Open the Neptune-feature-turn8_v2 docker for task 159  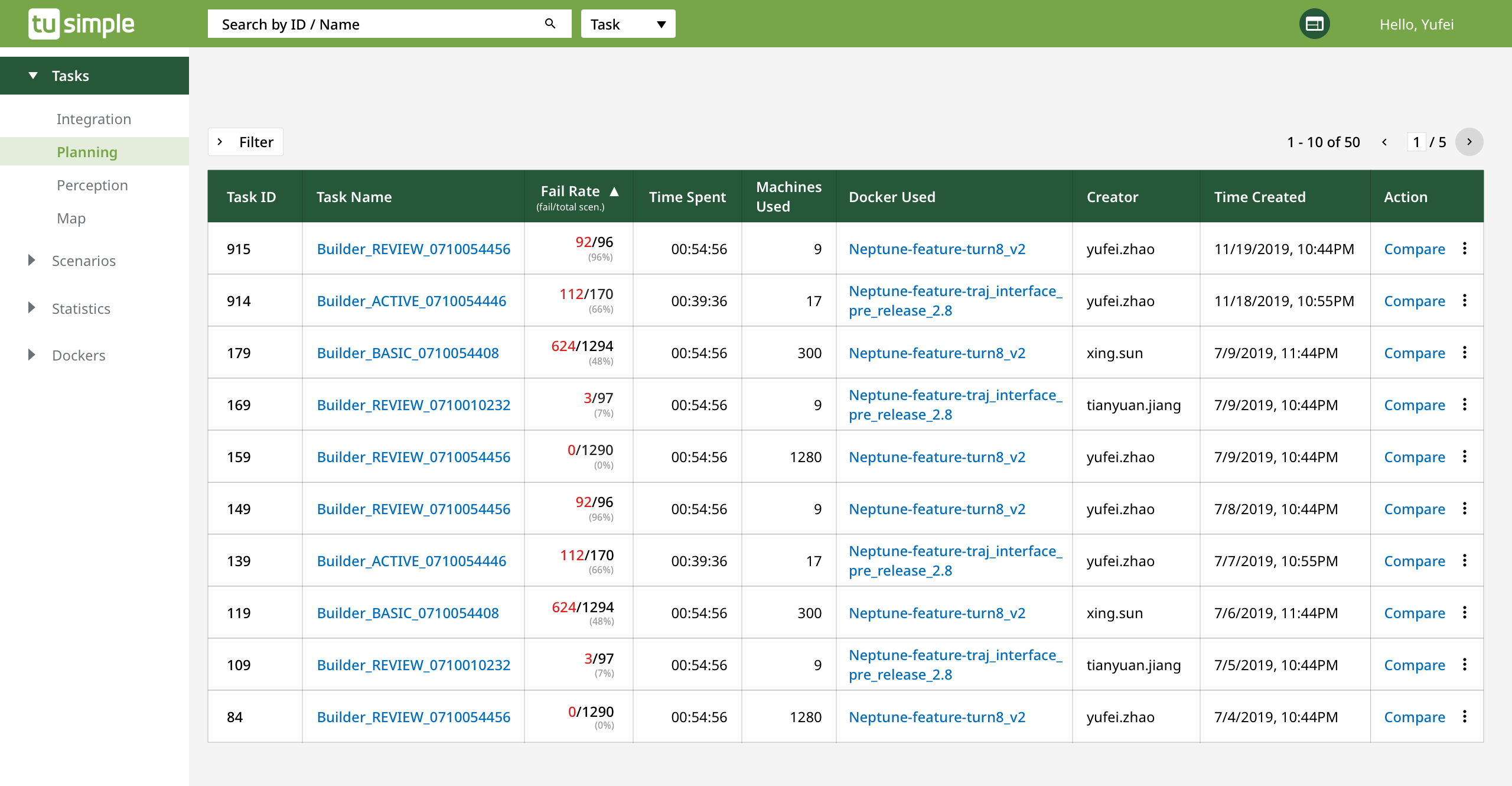[937, 457]
